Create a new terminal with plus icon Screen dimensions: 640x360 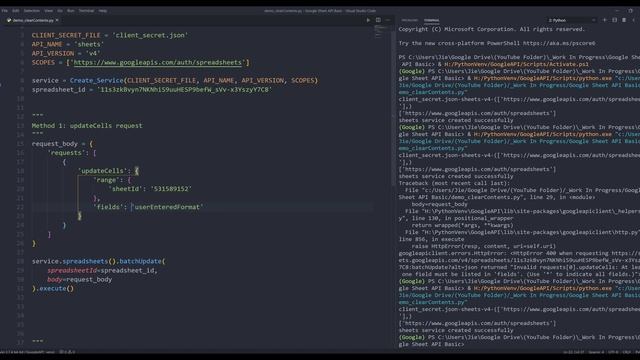[604, 20]
